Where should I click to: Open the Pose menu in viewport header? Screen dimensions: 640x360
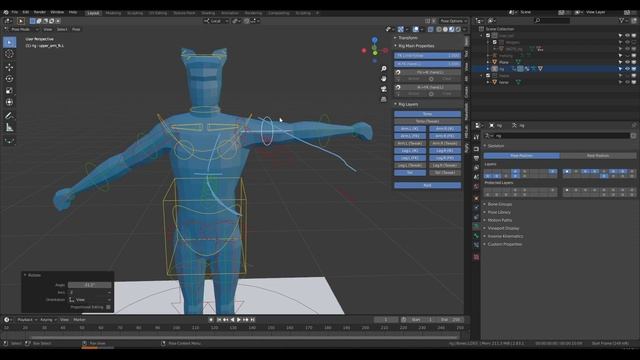(76, 29)
